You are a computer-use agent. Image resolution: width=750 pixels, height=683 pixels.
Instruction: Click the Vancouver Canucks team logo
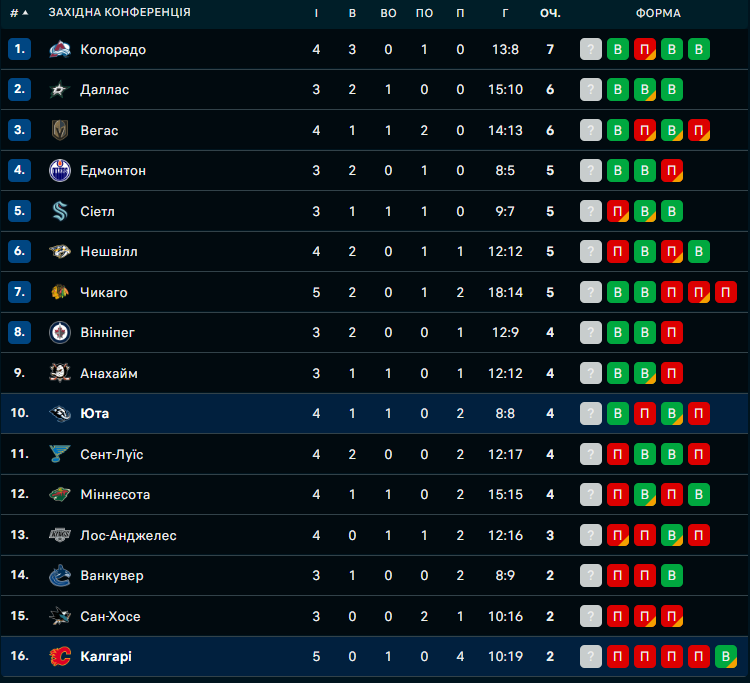point(60,575)
